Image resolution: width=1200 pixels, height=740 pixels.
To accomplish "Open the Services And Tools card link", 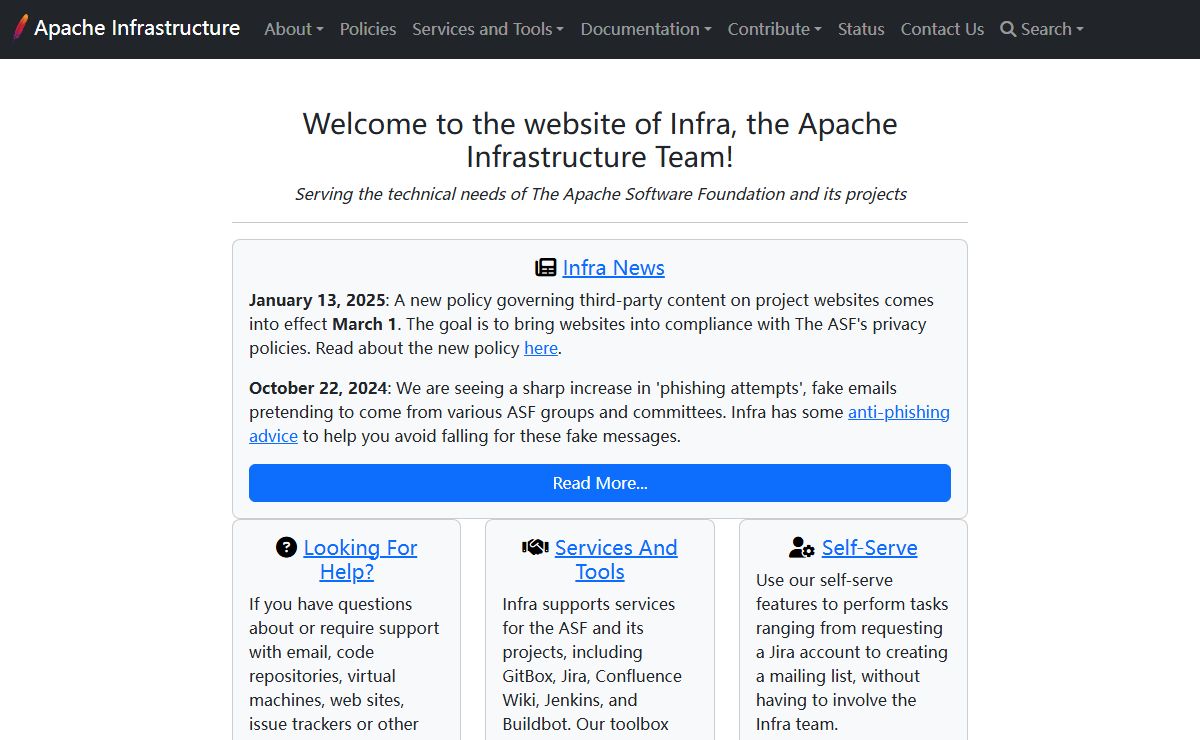I will click(x=615, y=560).
